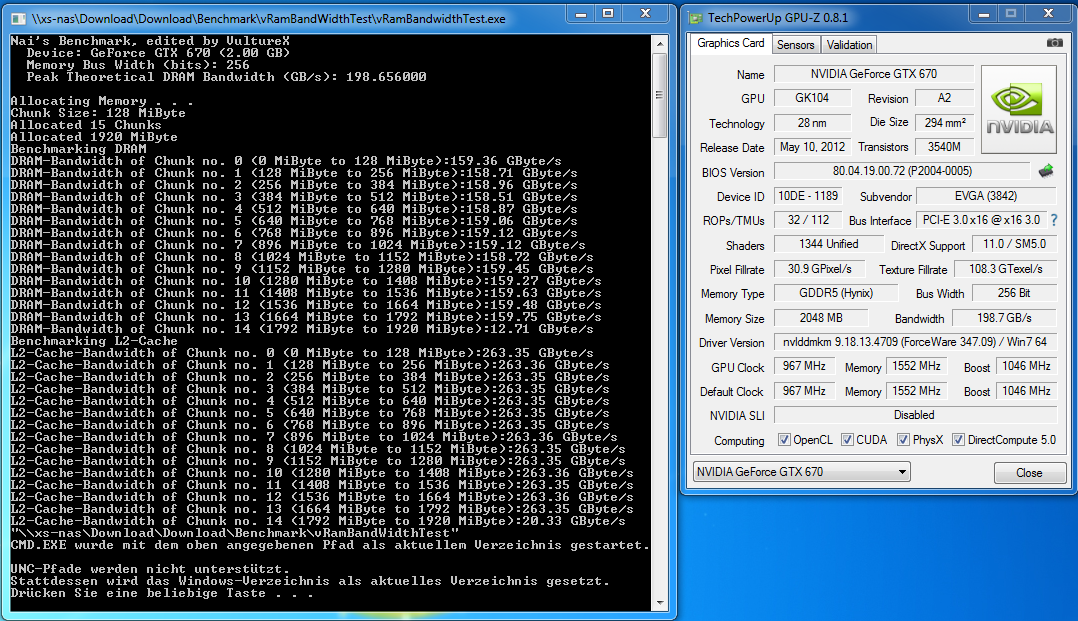Click the Close button in GPU-Z
This screenshot has width=1078, height=621.
1029,472
